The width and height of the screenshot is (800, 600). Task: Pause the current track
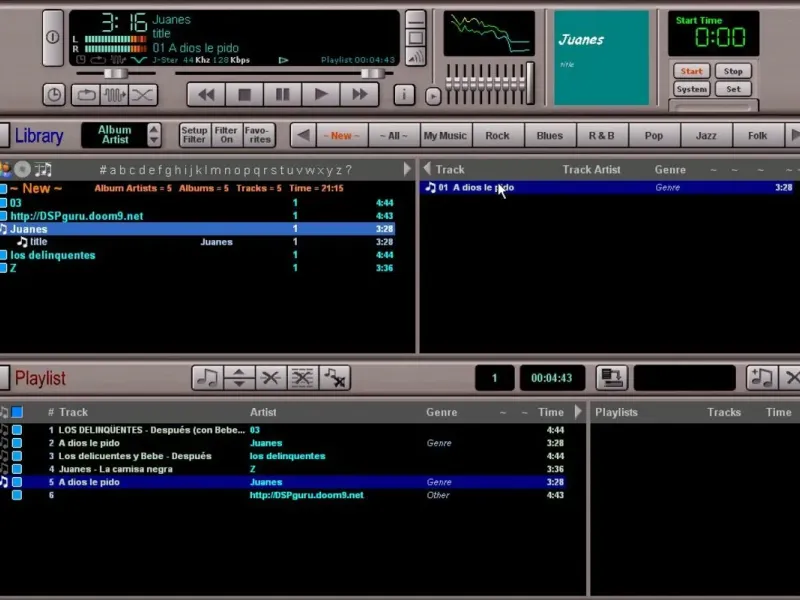click(x=283, y=94)
